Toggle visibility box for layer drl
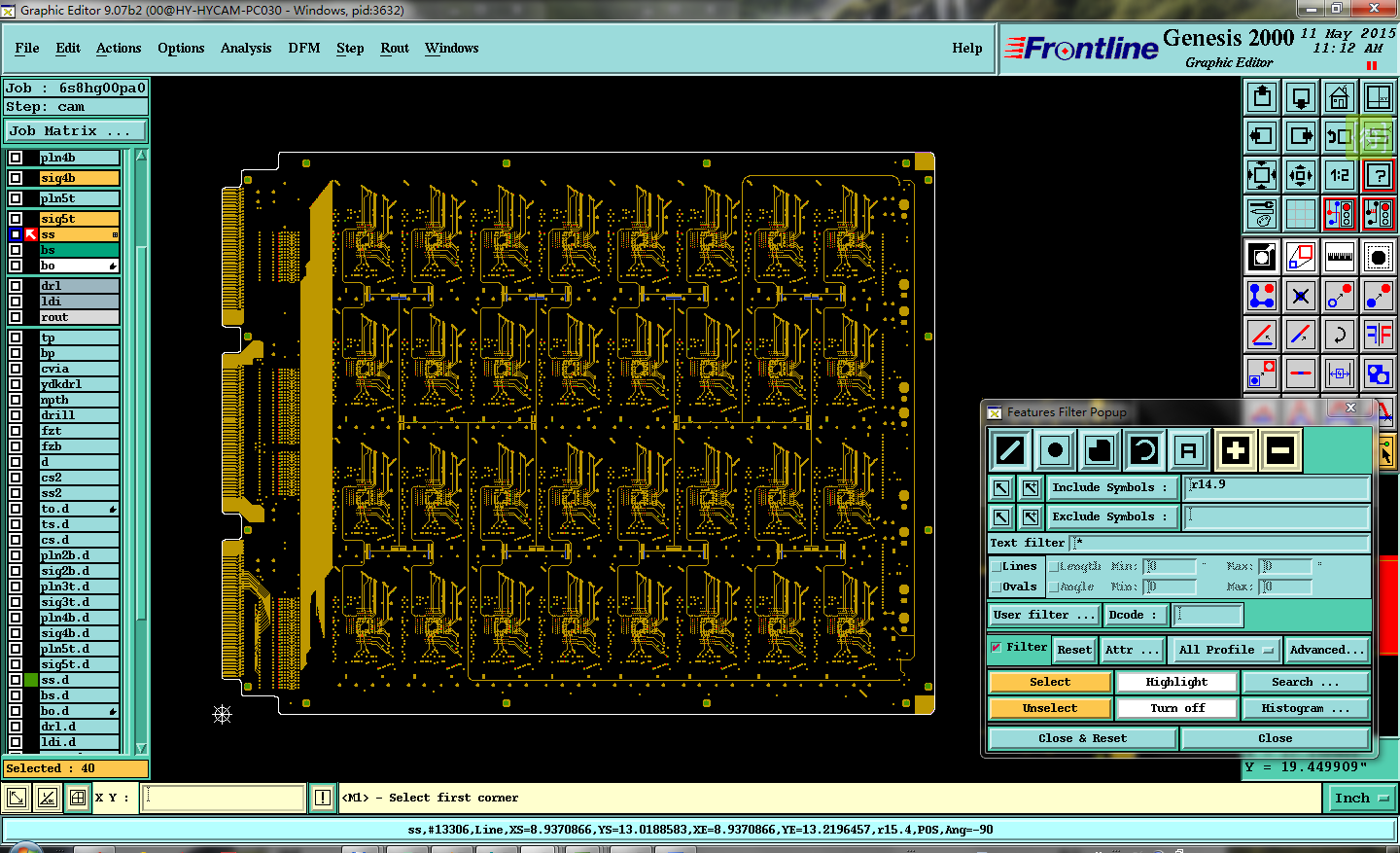 (x=16, y=286)
